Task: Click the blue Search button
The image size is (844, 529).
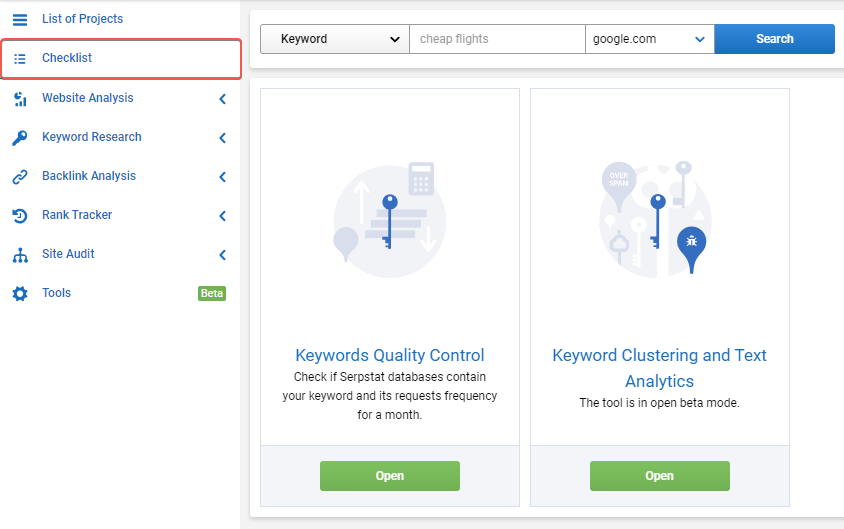Action: click(x=775, y=39)
